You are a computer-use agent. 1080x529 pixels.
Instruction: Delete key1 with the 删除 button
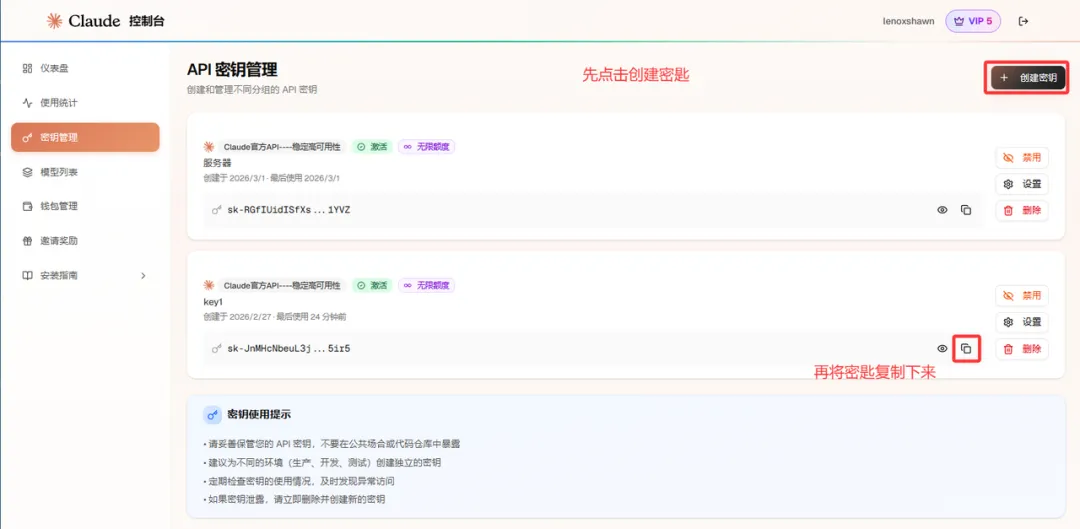coord(1022,349)
